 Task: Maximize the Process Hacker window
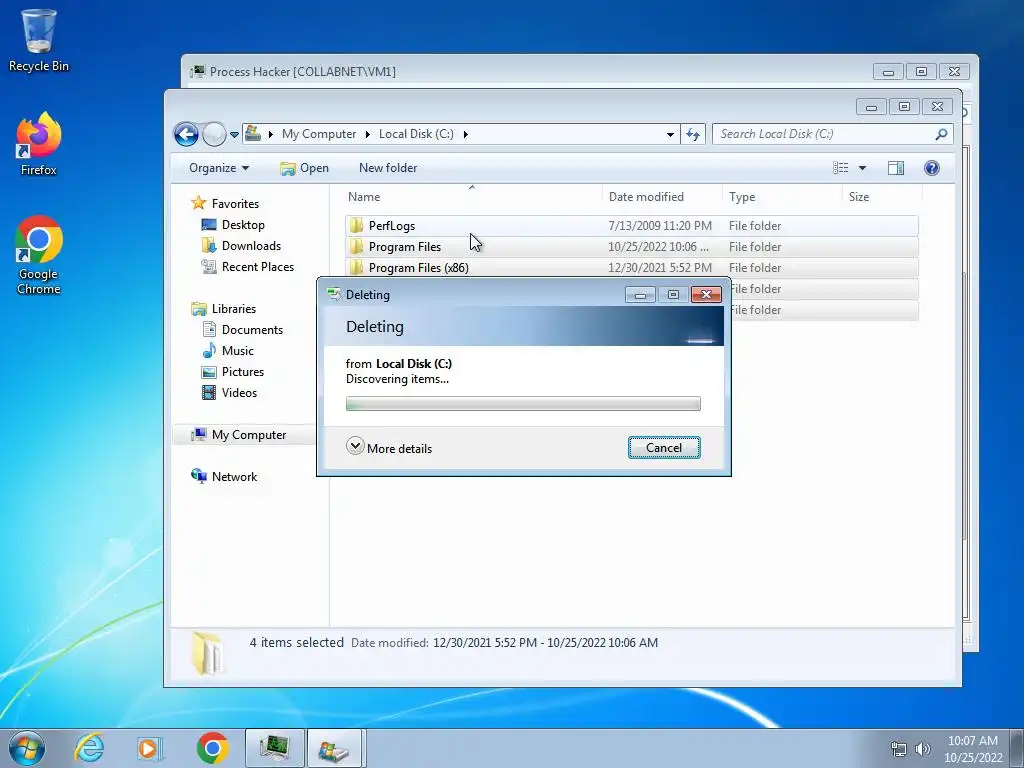click(921, 71)
